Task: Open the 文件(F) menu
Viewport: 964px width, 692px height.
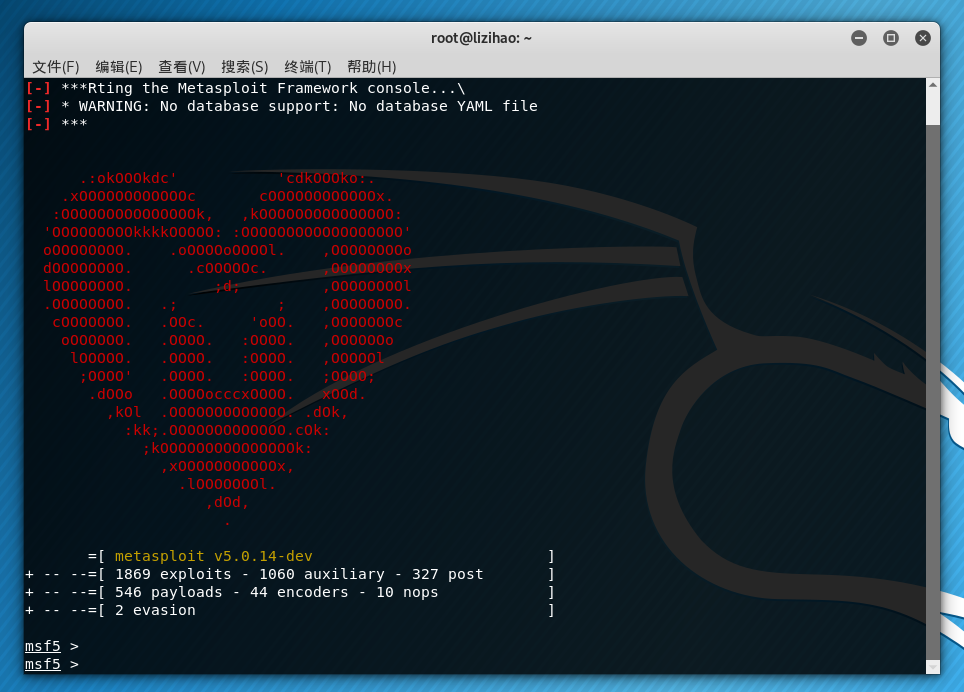Action: (55, 66)
